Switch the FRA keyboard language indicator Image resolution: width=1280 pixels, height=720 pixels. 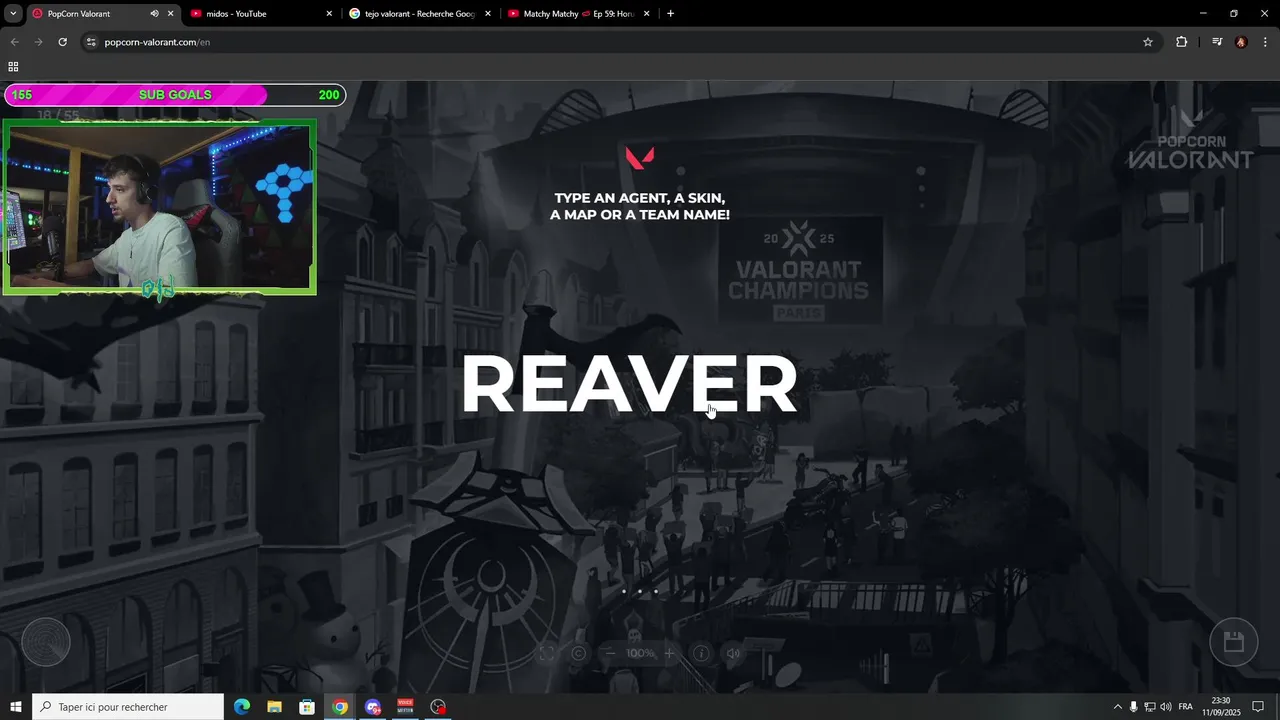coord(1185,707)
